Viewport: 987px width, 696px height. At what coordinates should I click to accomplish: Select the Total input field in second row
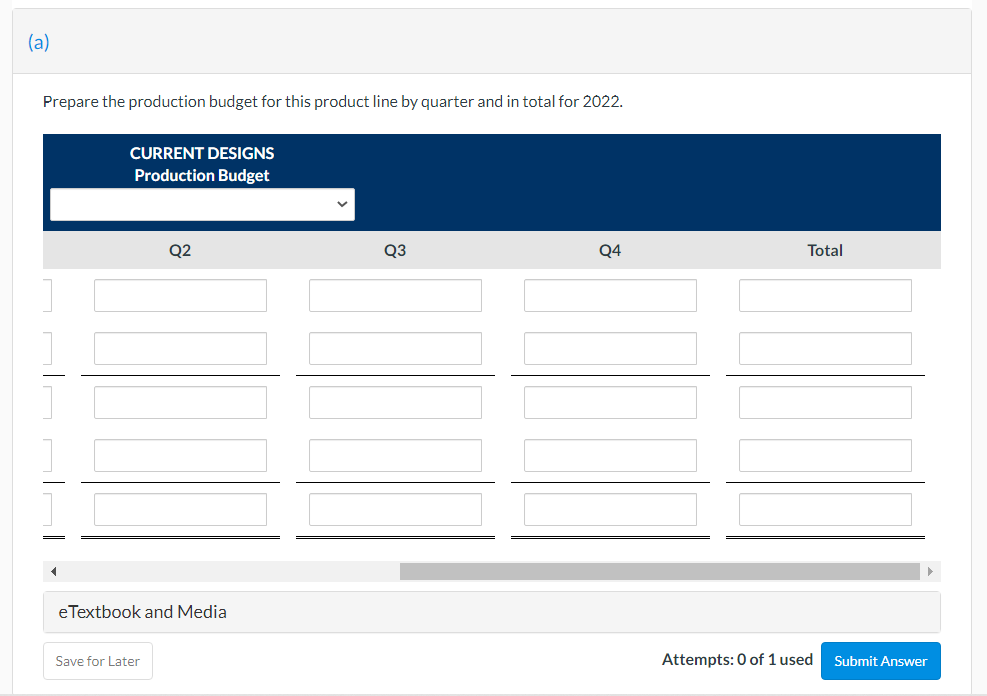coord(825,349)
